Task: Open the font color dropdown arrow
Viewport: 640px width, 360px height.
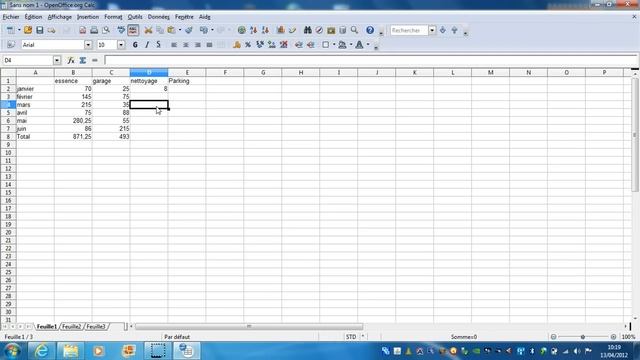Action: pyautogui.click(x=368, y=45)
